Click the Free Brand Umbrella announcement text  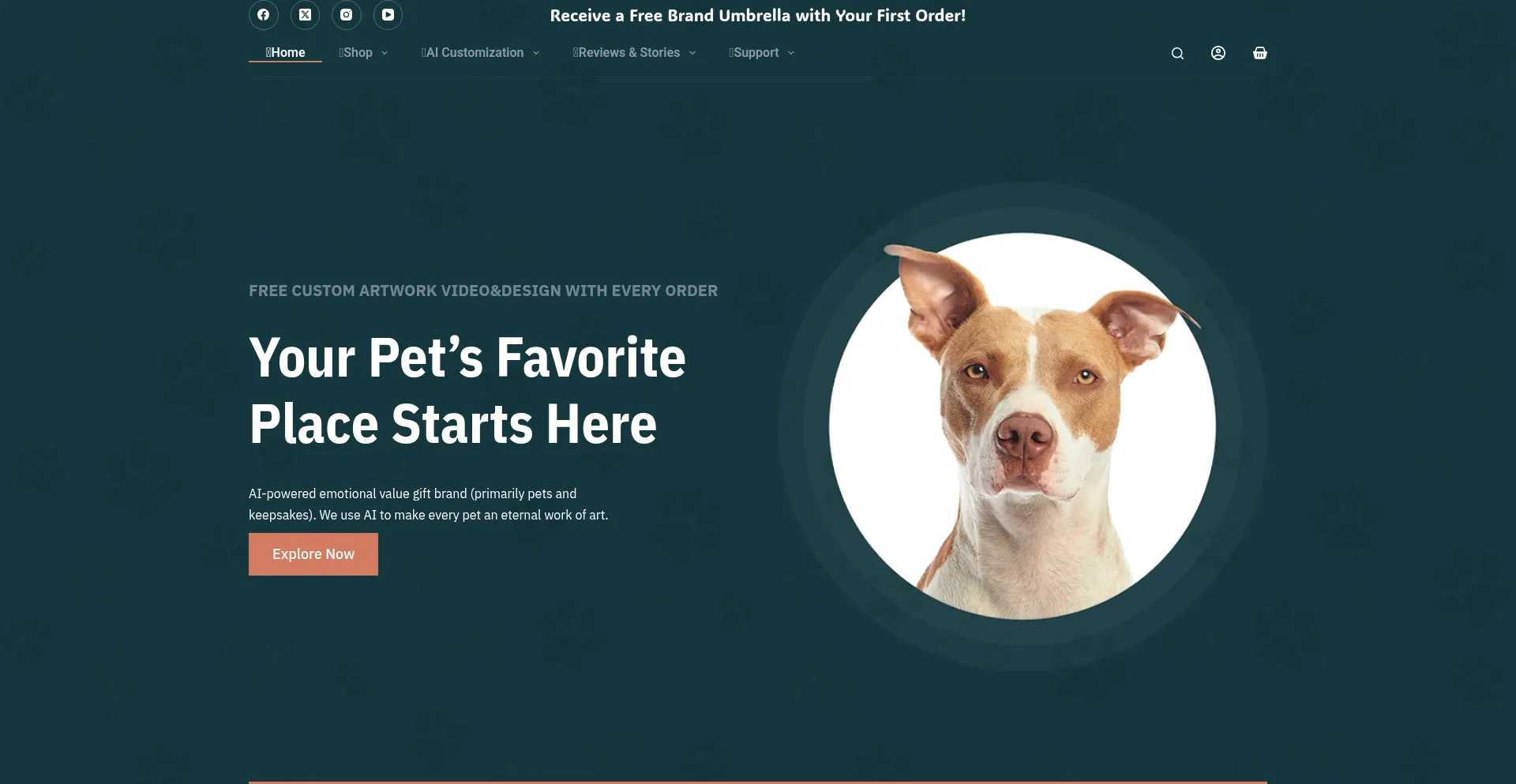point(758,16)
